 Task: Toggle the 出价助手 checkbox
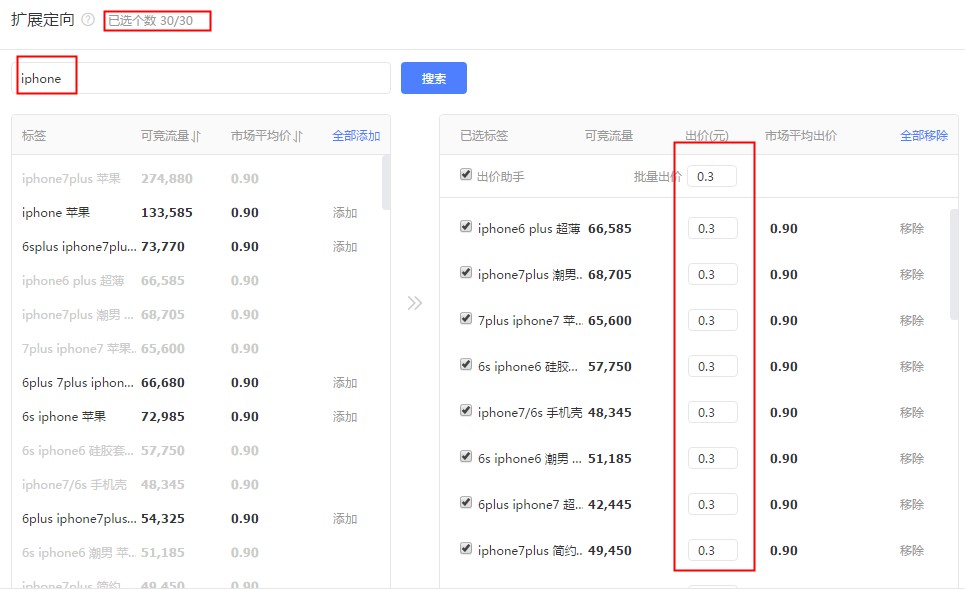coord(466,175)
